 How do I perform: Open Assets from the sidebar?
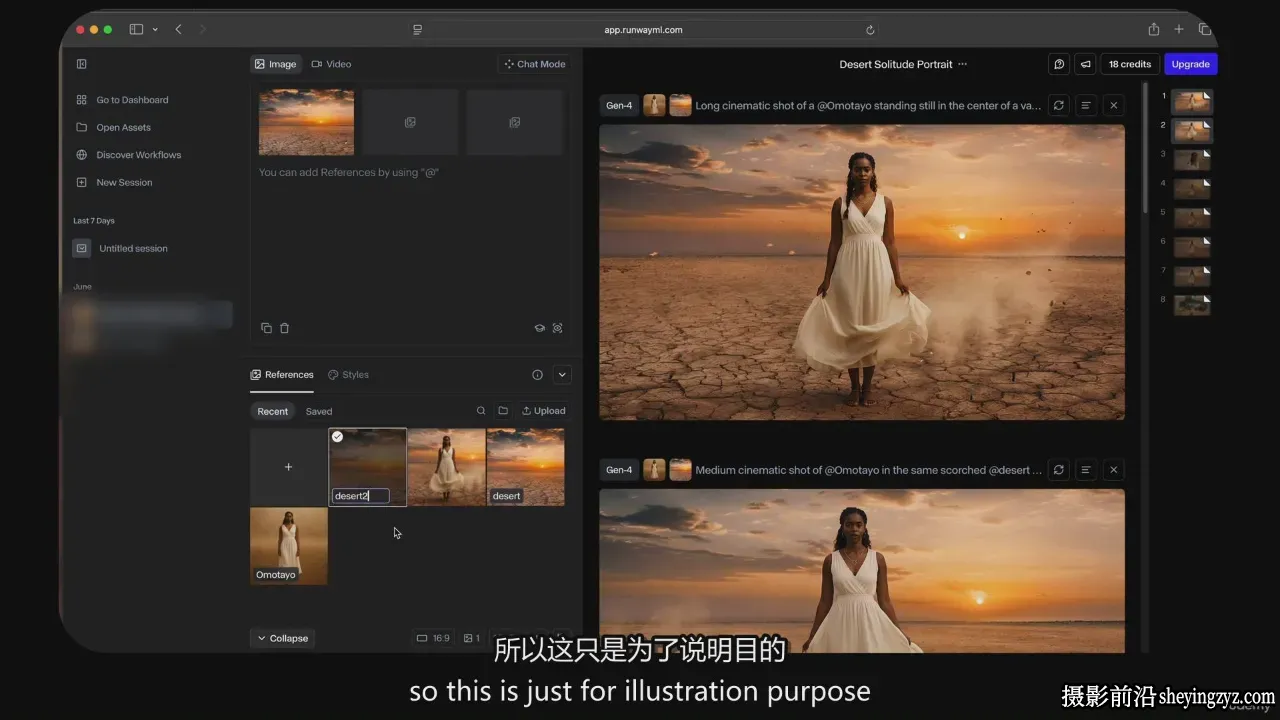click(113, 127)
